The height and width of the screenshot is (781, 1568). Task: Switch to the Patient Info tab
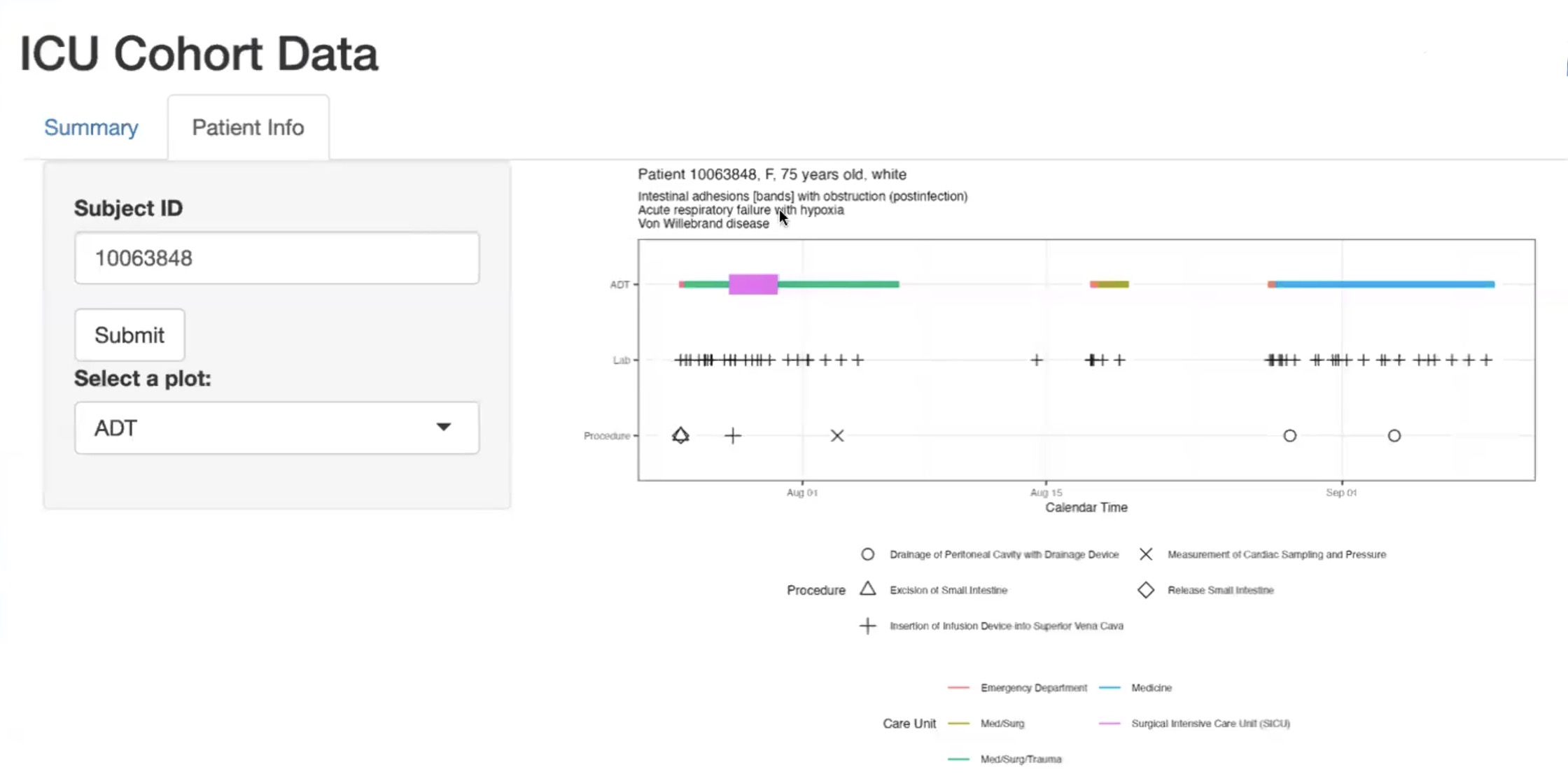pyautogui.click(x=248, y=127)
